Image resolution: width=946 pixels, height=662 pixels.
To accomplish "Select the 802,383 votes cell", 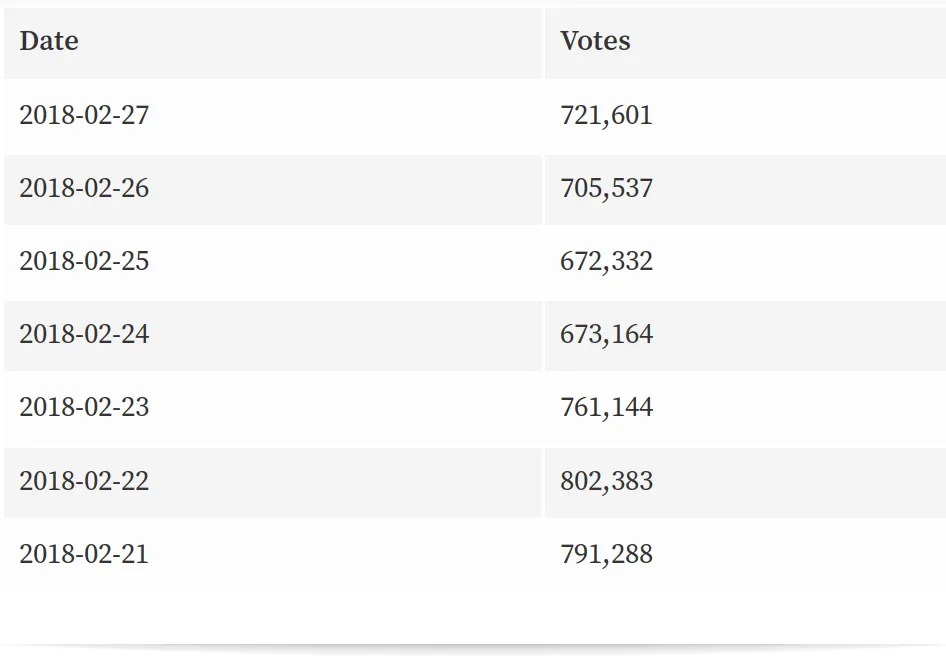I will coord(746,482).
